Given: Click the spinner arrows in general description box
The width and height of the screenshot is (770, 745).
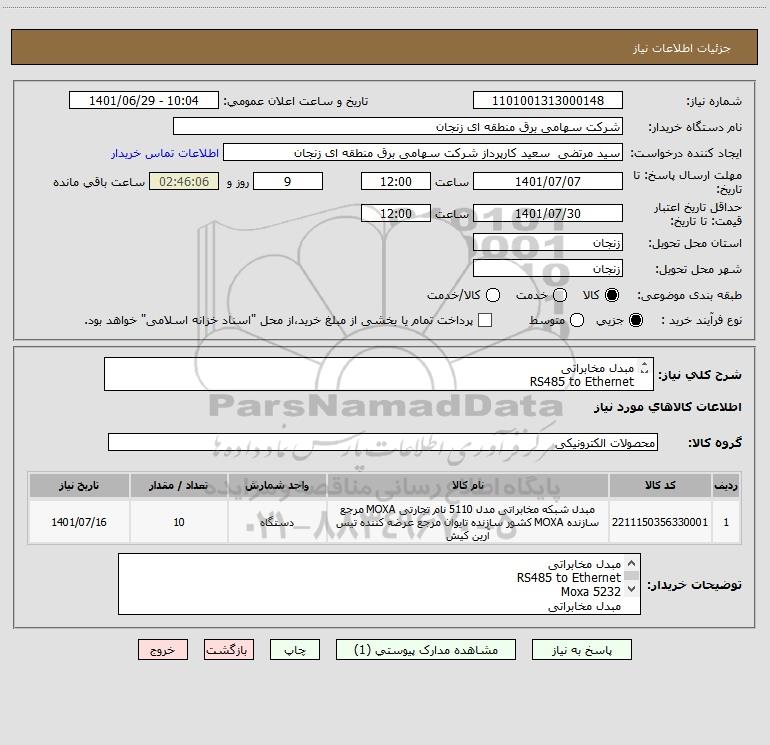Looking at the screenshot, I should [645, 367].
